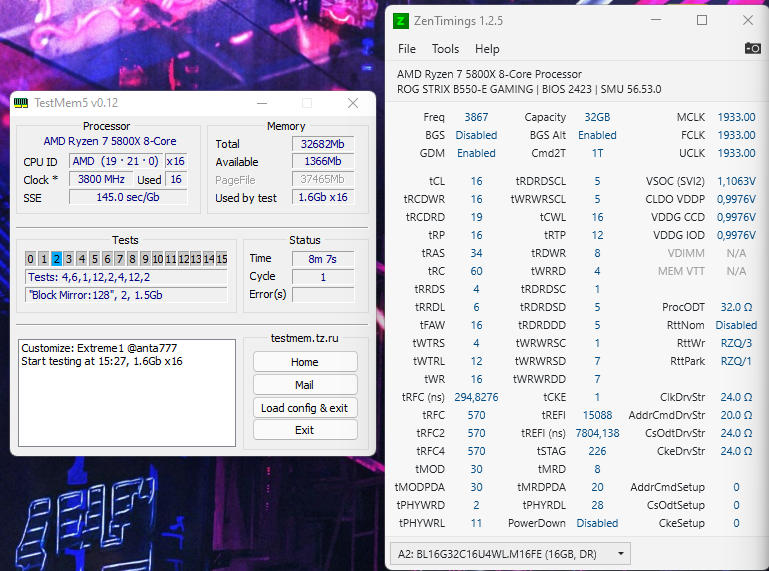
Task: Click the Used cores field showing 16
Action: [x=176, y=179]
